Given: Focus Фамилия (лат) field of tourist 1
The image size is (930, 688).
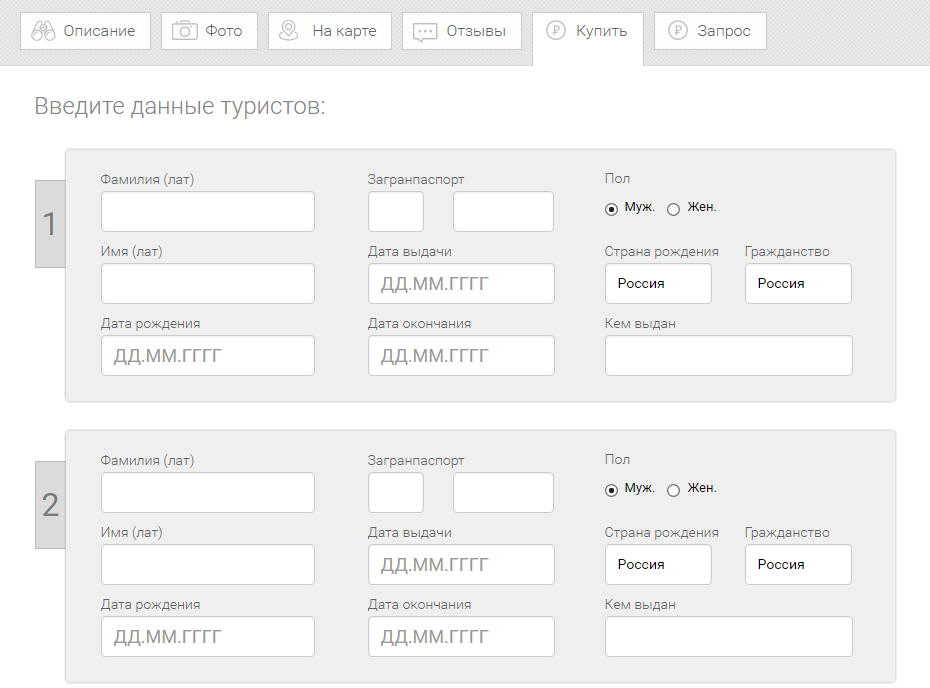Looking at the screenshot, I should click(208, 211).
